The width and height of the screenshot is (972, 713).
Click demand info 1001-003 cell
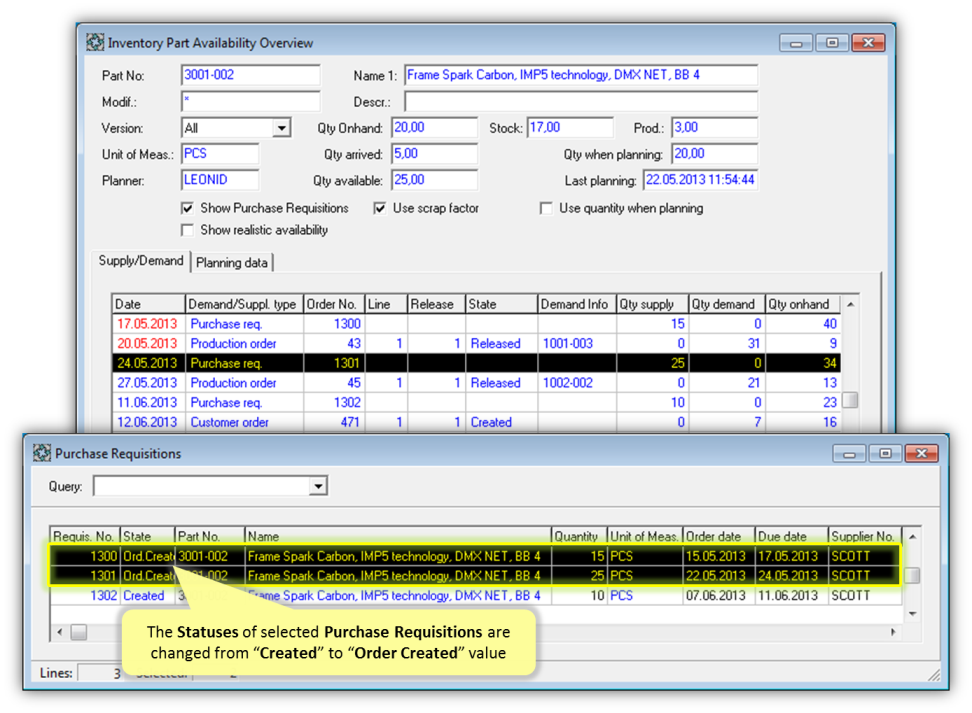pos(576,343)
